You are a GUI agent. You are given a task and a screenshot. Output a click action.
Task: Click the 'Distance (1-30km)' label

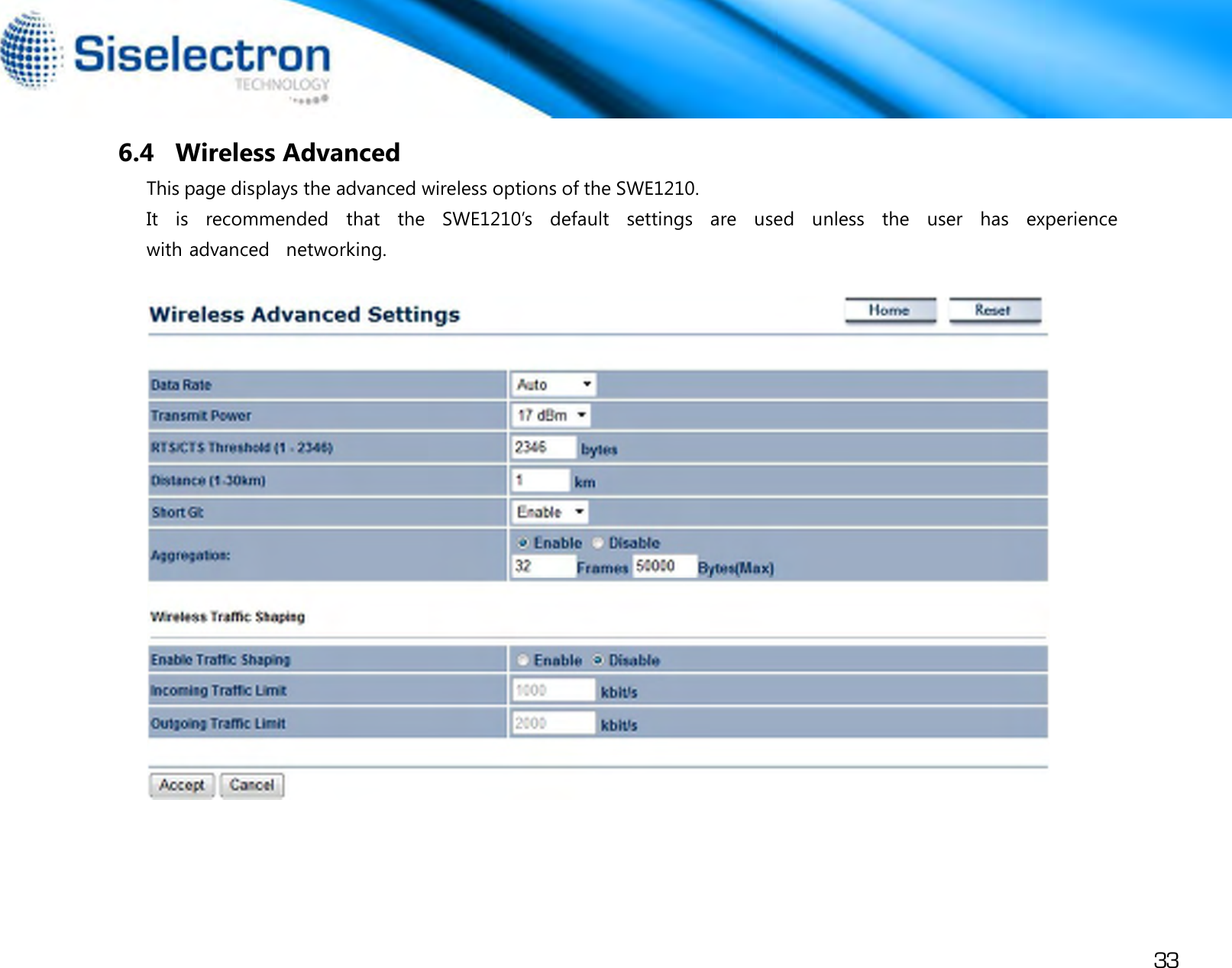coord(208,481)
